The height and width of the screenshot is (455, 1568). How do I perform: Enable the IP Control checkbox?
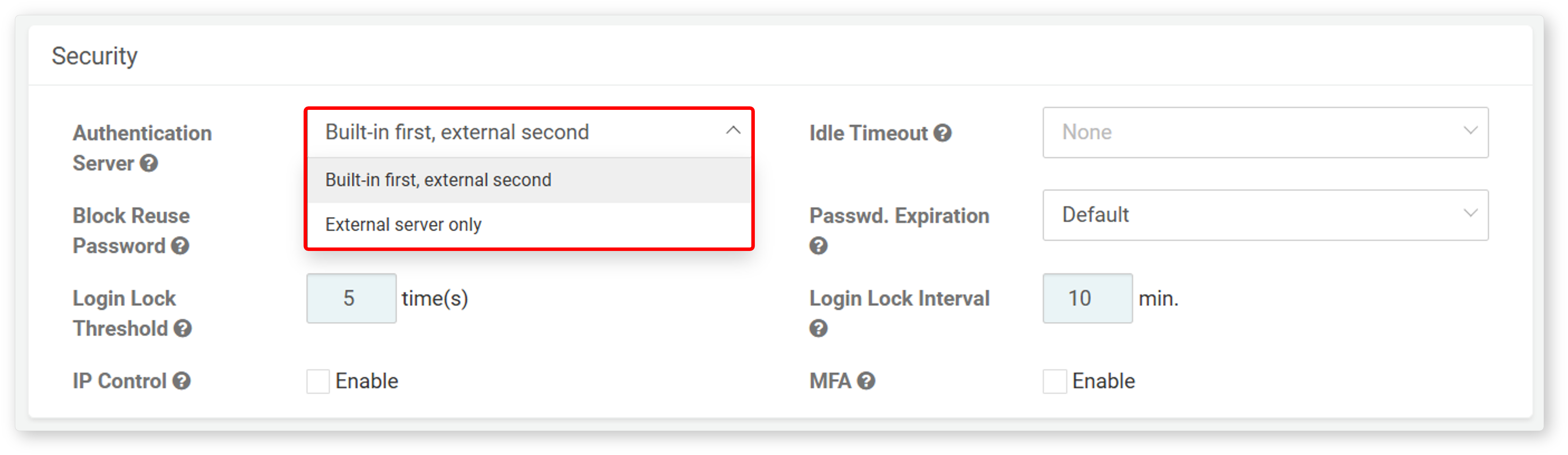point(318,381)
